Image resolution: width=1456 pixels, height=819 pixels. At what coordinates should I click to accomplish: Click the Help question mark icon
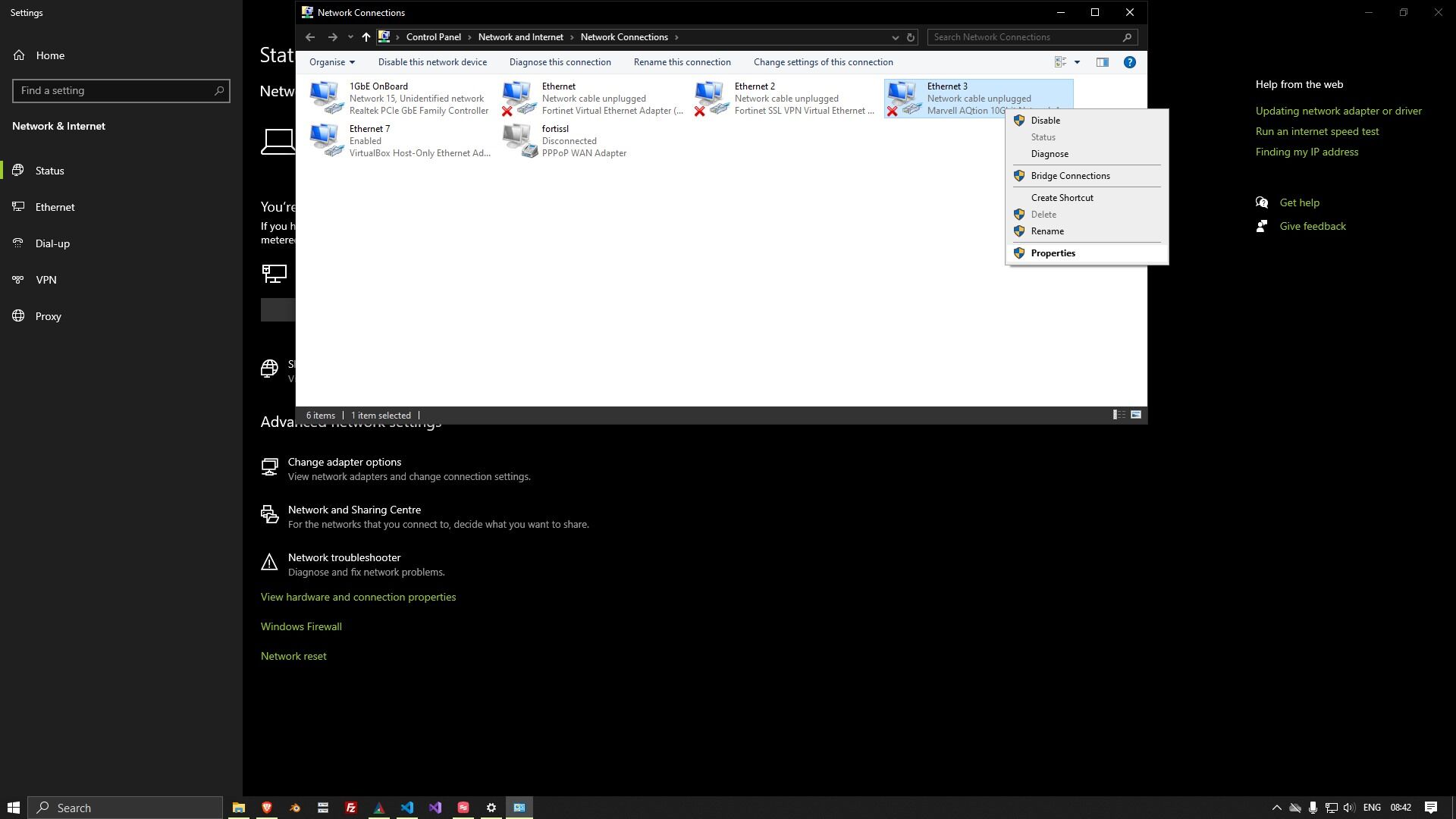point(1129,62)
